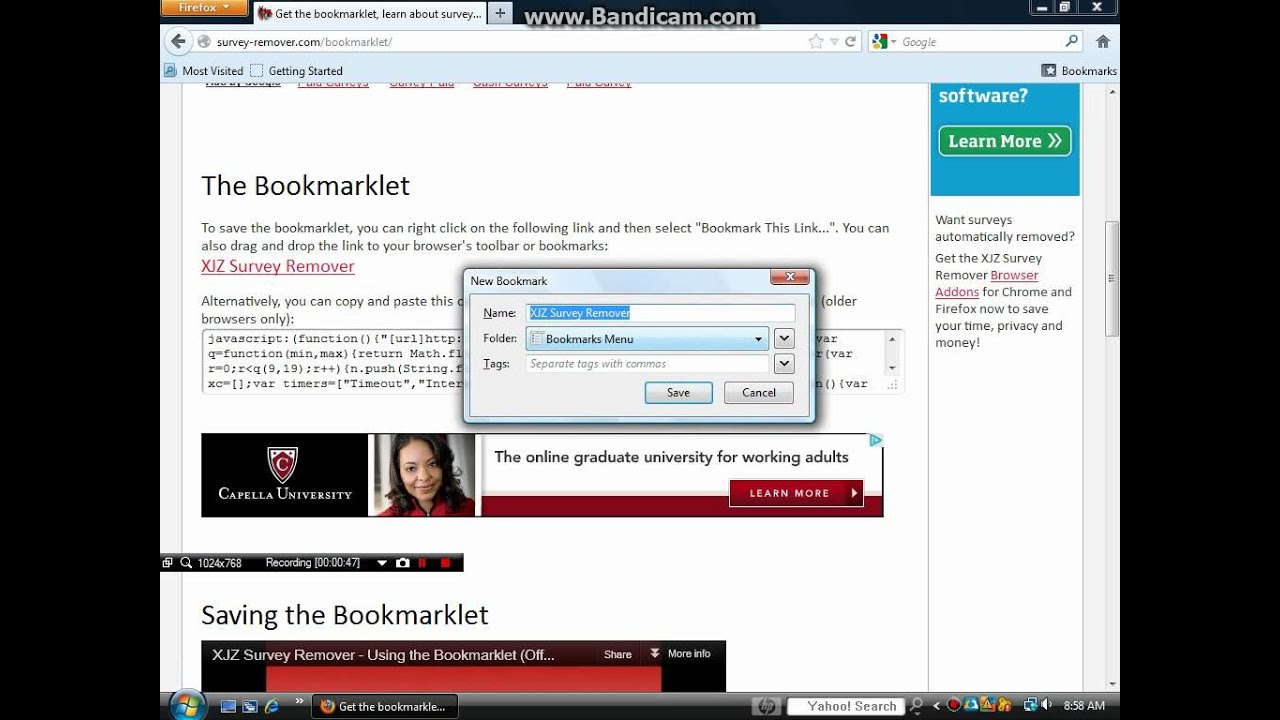Click the Share button on the video
Image resolution: width=1280 pixels, height=720 pixels.
point(618,654)
